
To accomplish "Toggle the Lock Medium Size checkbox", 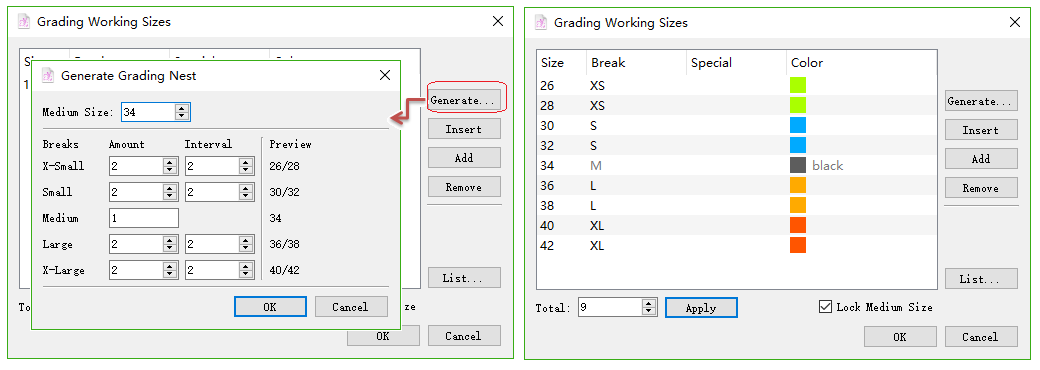I will (x=825, y=307).
